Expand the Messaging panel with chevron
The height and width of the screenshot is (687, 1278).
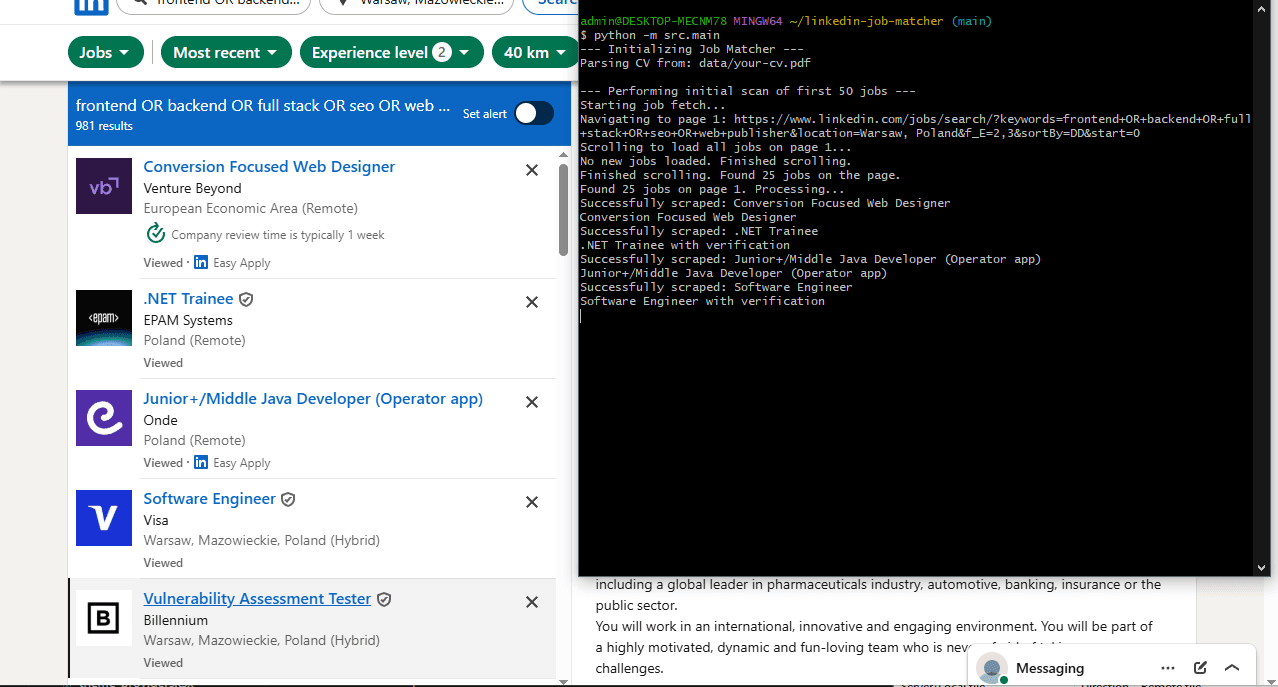pyautogui.click(x=1232, y=668)
